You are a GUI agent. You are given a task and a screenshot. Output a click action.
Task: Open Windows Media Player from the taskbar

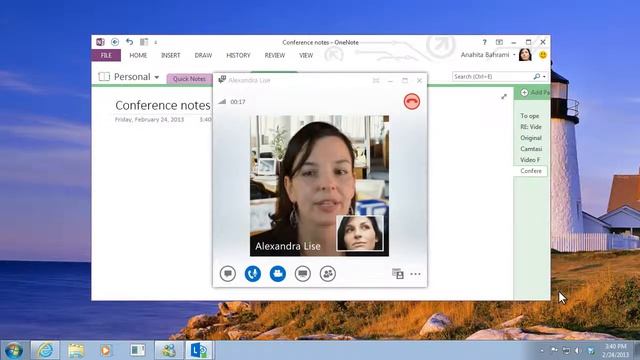(106, 350)
